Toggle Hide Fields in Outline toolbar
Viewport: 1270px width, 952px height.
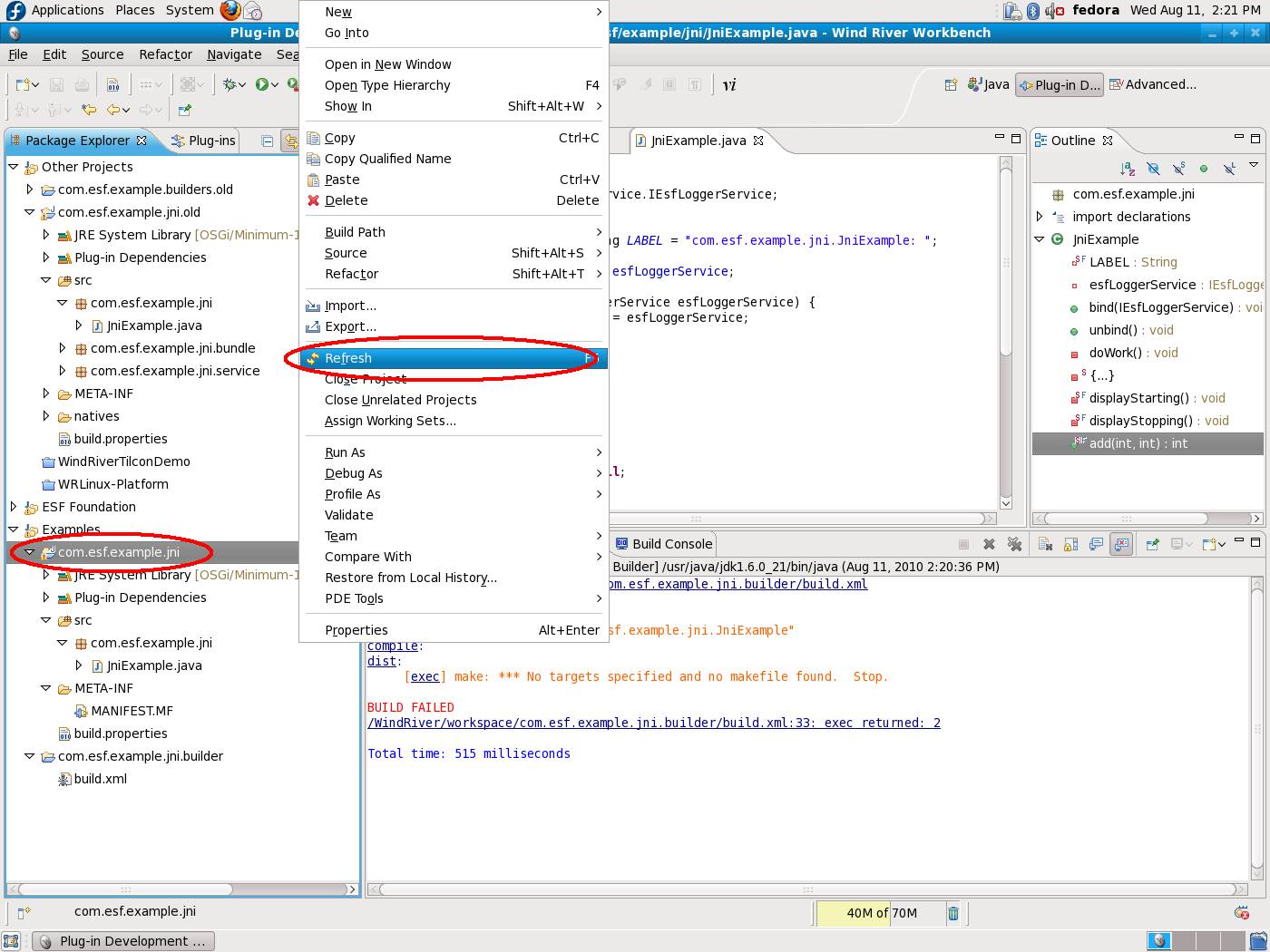(x=1153, y=168)
